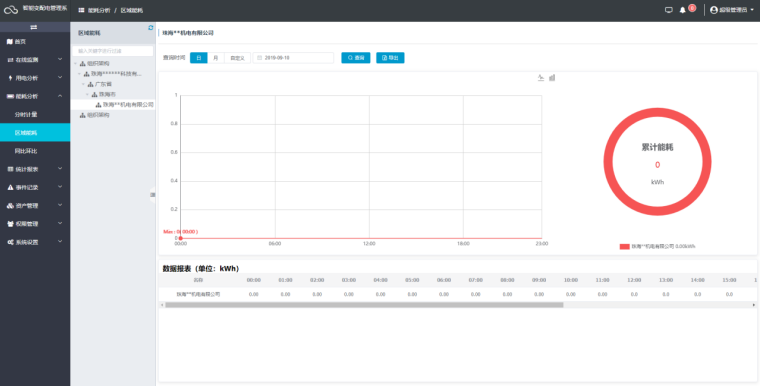Click the 珠海市 node organization icon
Viewport: 761px width, 386px height.
[x=94, y=94]
